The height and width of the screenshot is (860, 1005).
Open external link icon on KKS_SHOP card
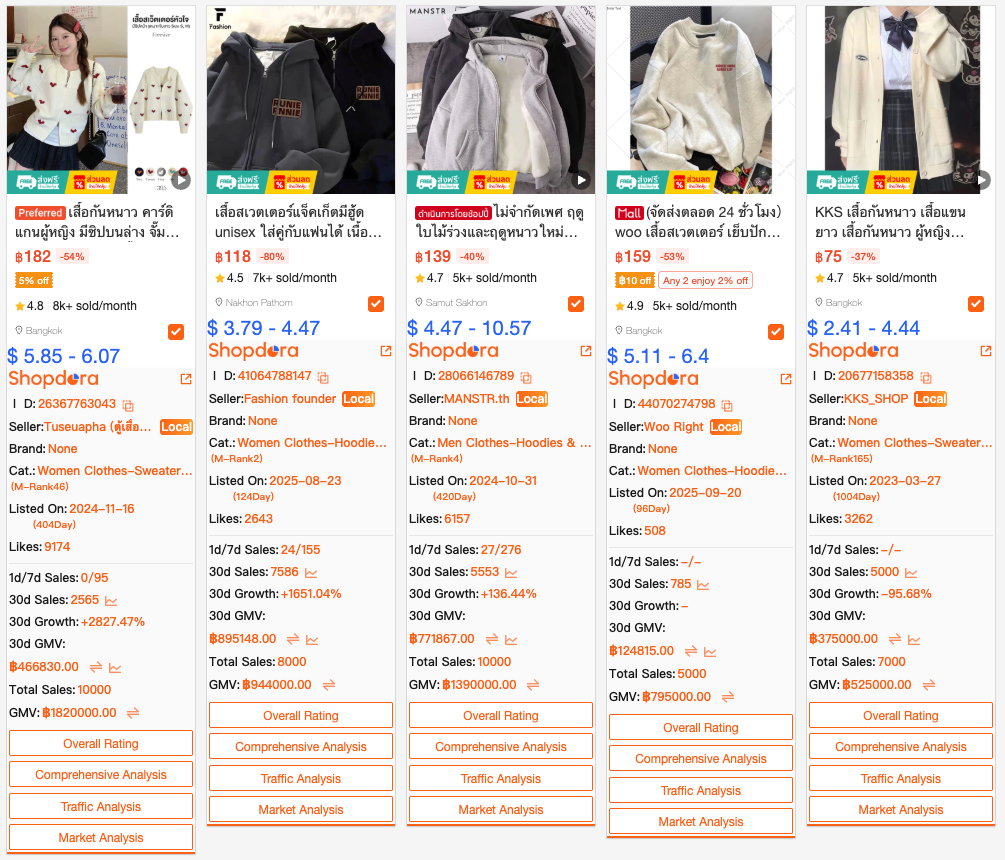[986, 351]
